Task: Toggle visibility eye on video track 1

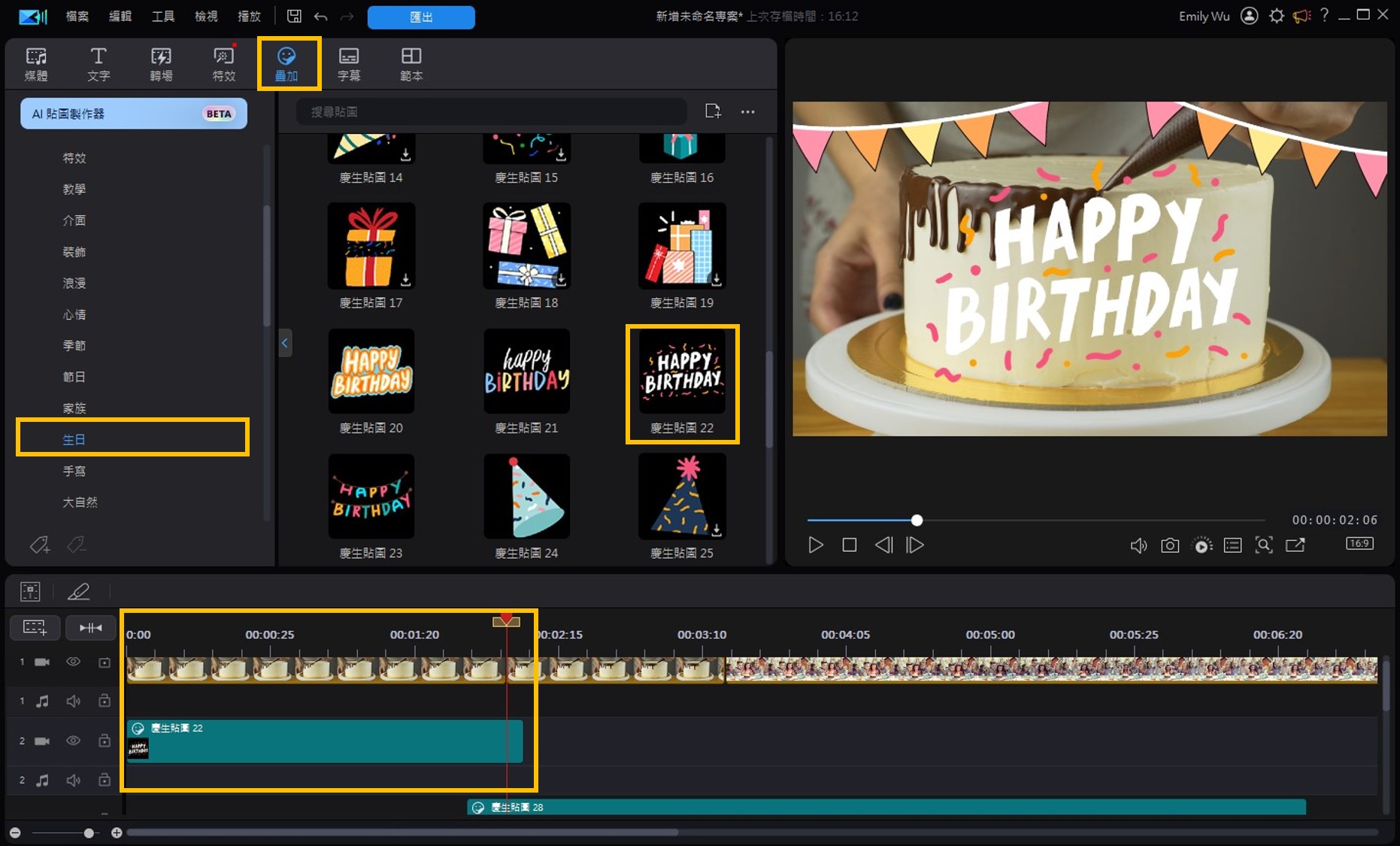Action: pyautogui.click(x=73, y=662)
